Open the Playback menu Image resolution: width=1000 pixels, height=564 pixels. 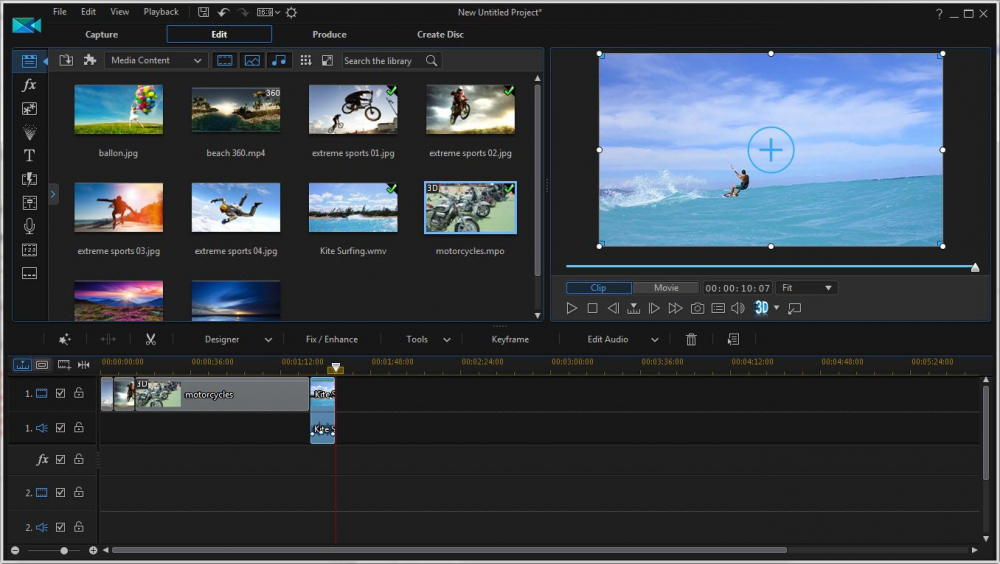(161, 12)
